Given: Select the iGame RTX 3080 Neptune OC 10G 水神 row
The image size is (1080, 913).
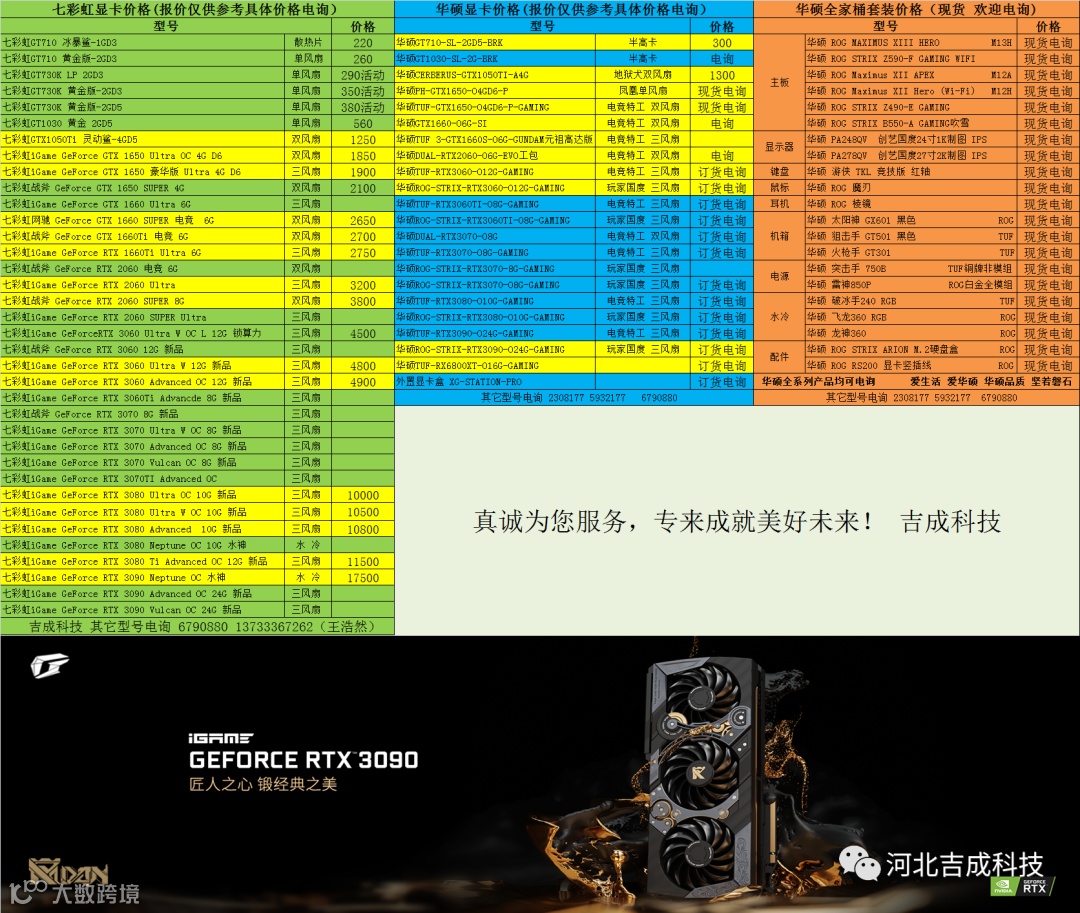Looking at the screenshot, I should point(197,545).
